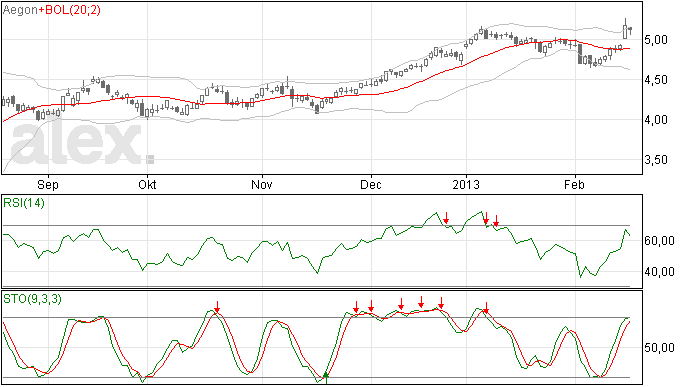Click the Sep month label
The width and height of the screenshot is (690, 387).
point(48,184)
